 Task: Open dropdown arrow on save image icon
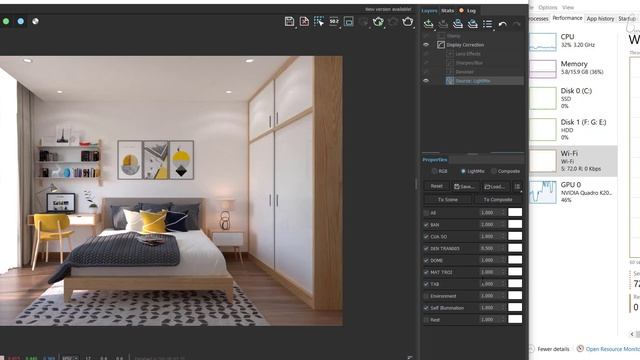(296, 27)
